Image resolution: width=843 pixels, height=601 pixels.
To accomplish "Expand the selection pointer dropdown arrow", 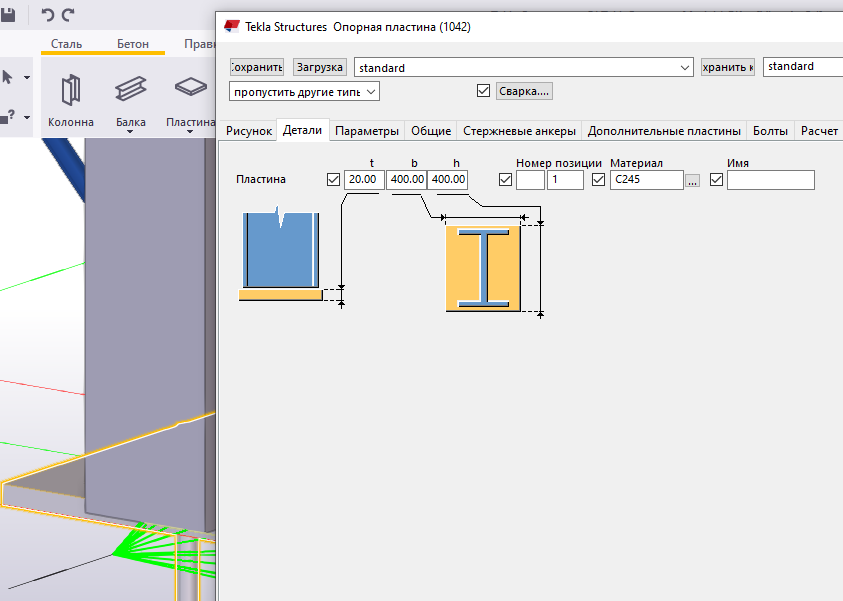I will [x=27, y=78].
